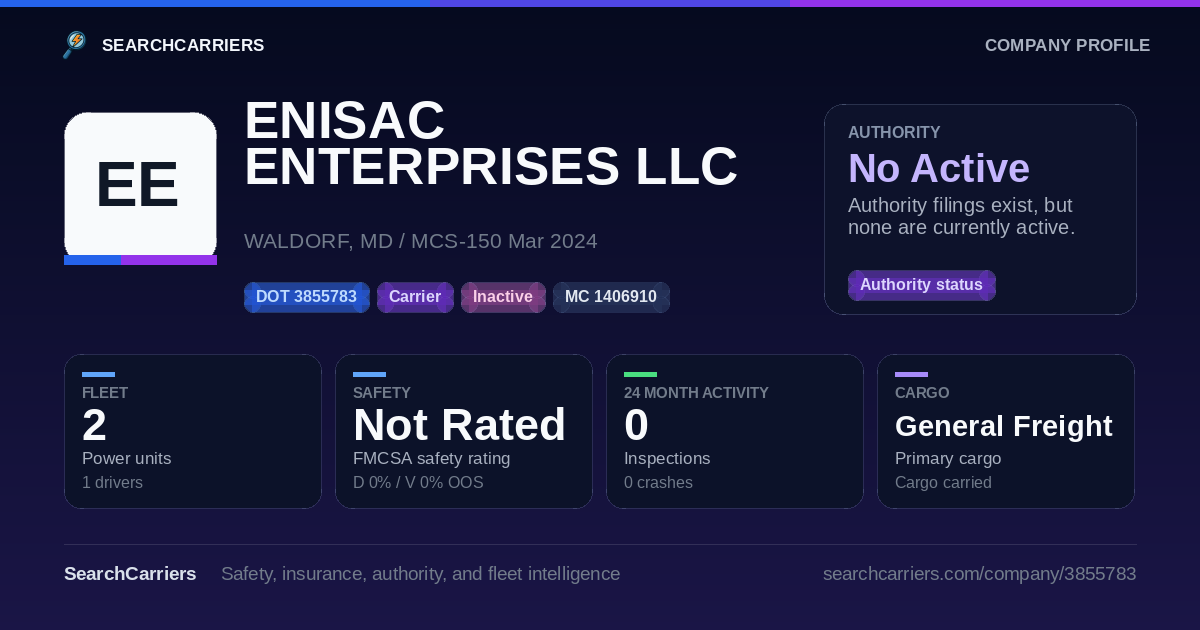Click the Not Rated safety value
Screen dimensions: 1200x630
coord(459,426)
